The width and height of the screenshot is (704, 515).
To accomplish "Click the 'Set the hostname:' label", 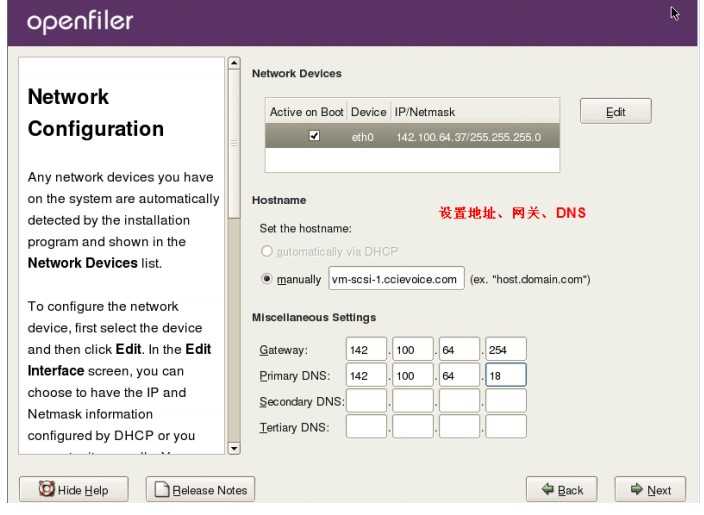I will (305, 229).
